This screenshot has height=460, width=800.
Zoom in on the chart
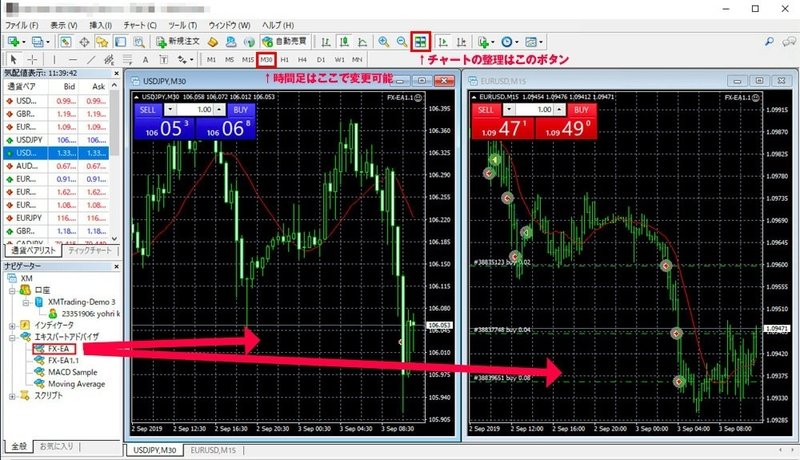(x=384, y=42)
